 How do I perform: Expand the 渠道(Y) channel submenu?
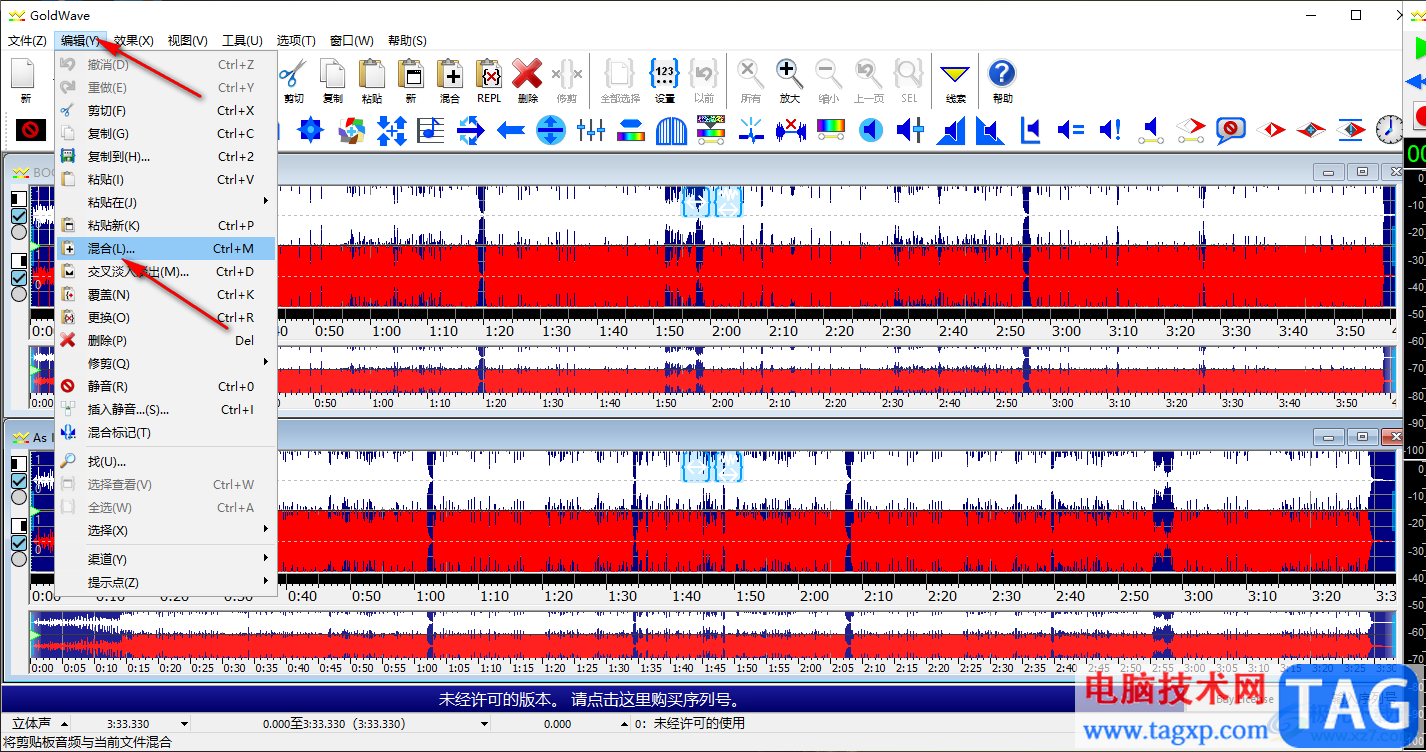166,559
